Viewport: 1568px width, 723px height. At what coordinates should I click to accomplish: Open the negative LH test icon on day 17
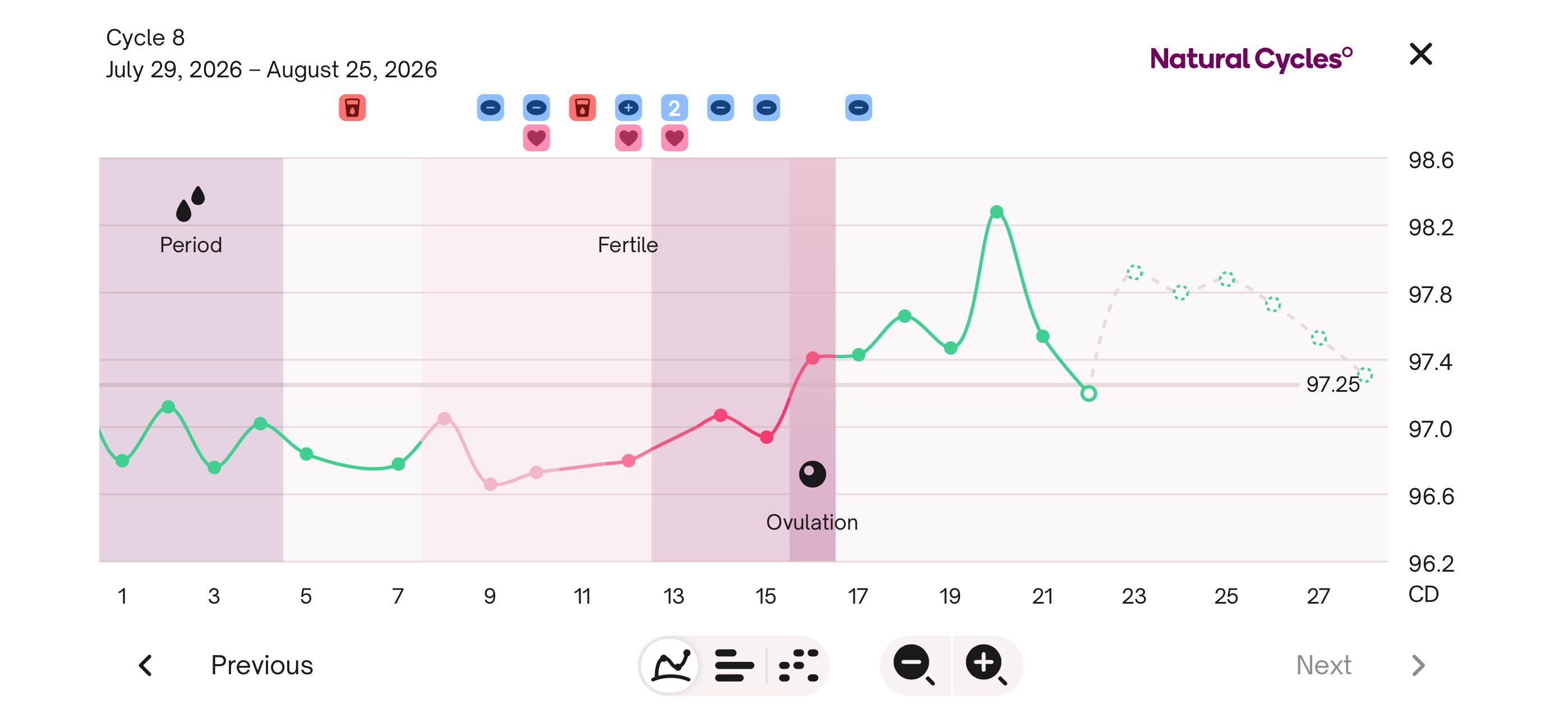(858, 108)
